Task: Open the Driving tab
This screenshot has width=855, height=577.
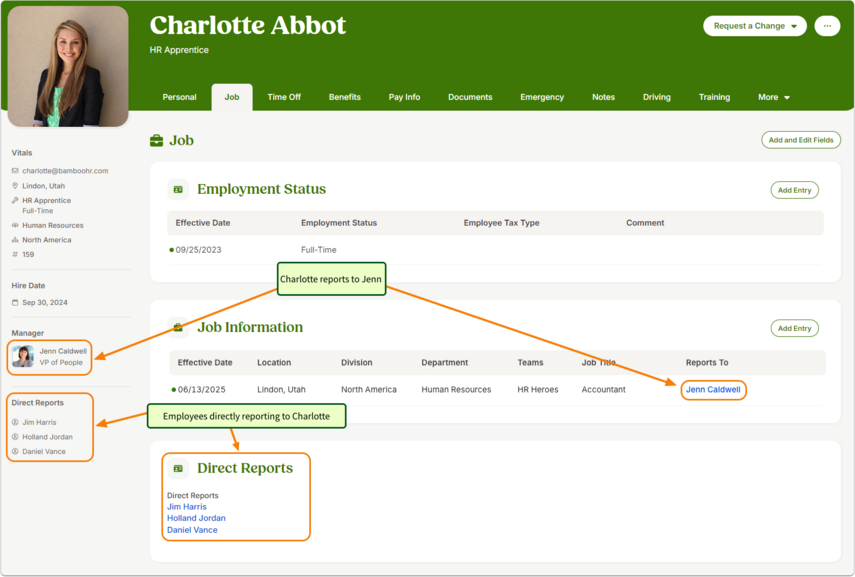Action: [657, 97]
